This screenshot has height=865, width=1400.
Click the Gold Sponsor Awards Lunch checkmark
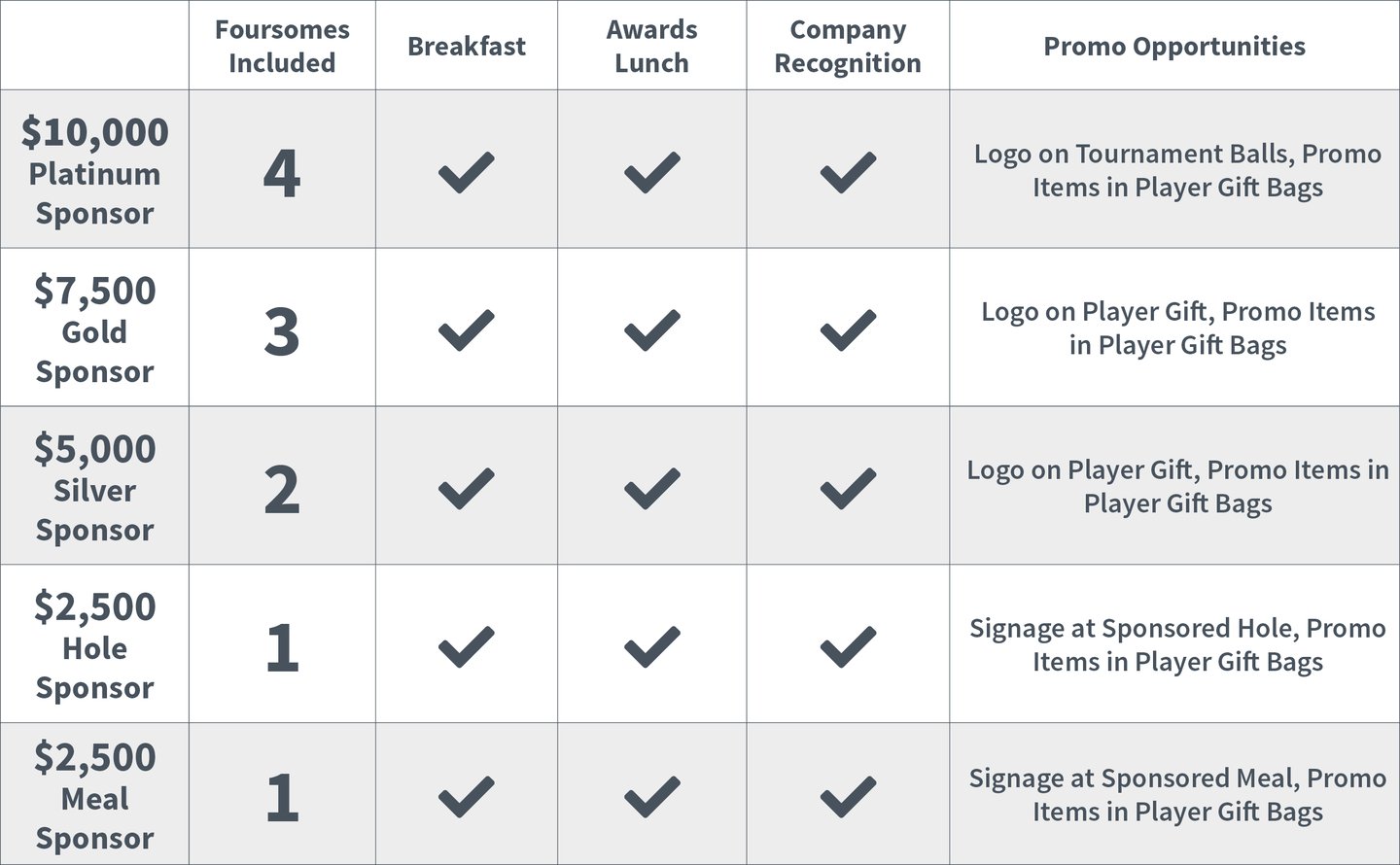pos(651,330)
